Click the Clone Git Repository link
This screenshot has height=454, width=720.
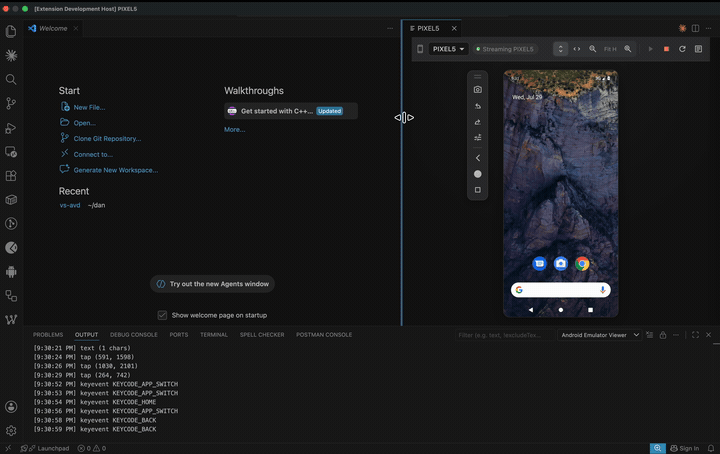pos(107,138)
